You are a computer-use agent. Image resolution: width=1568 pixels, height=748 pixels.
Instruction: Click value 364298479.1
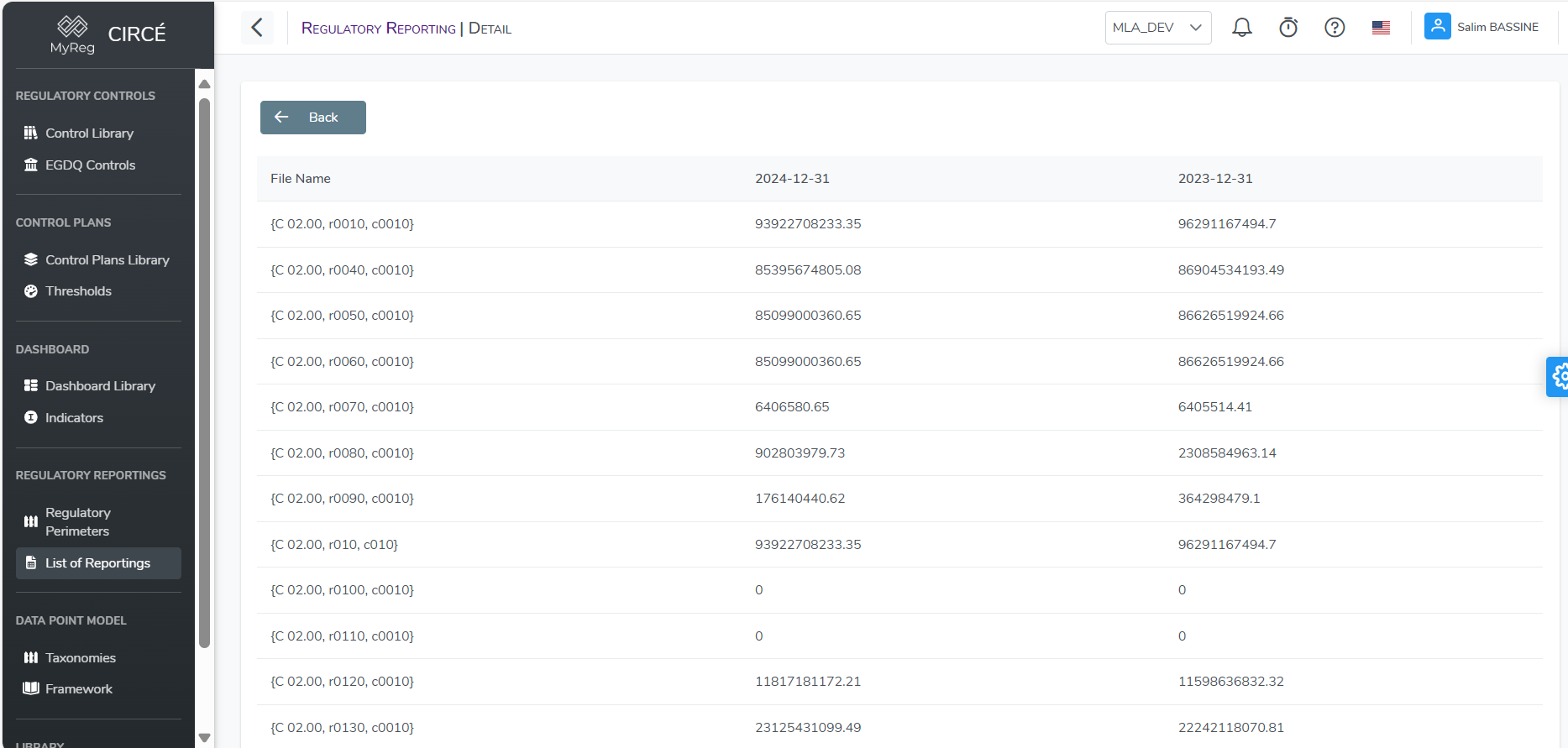[1219, 499]
